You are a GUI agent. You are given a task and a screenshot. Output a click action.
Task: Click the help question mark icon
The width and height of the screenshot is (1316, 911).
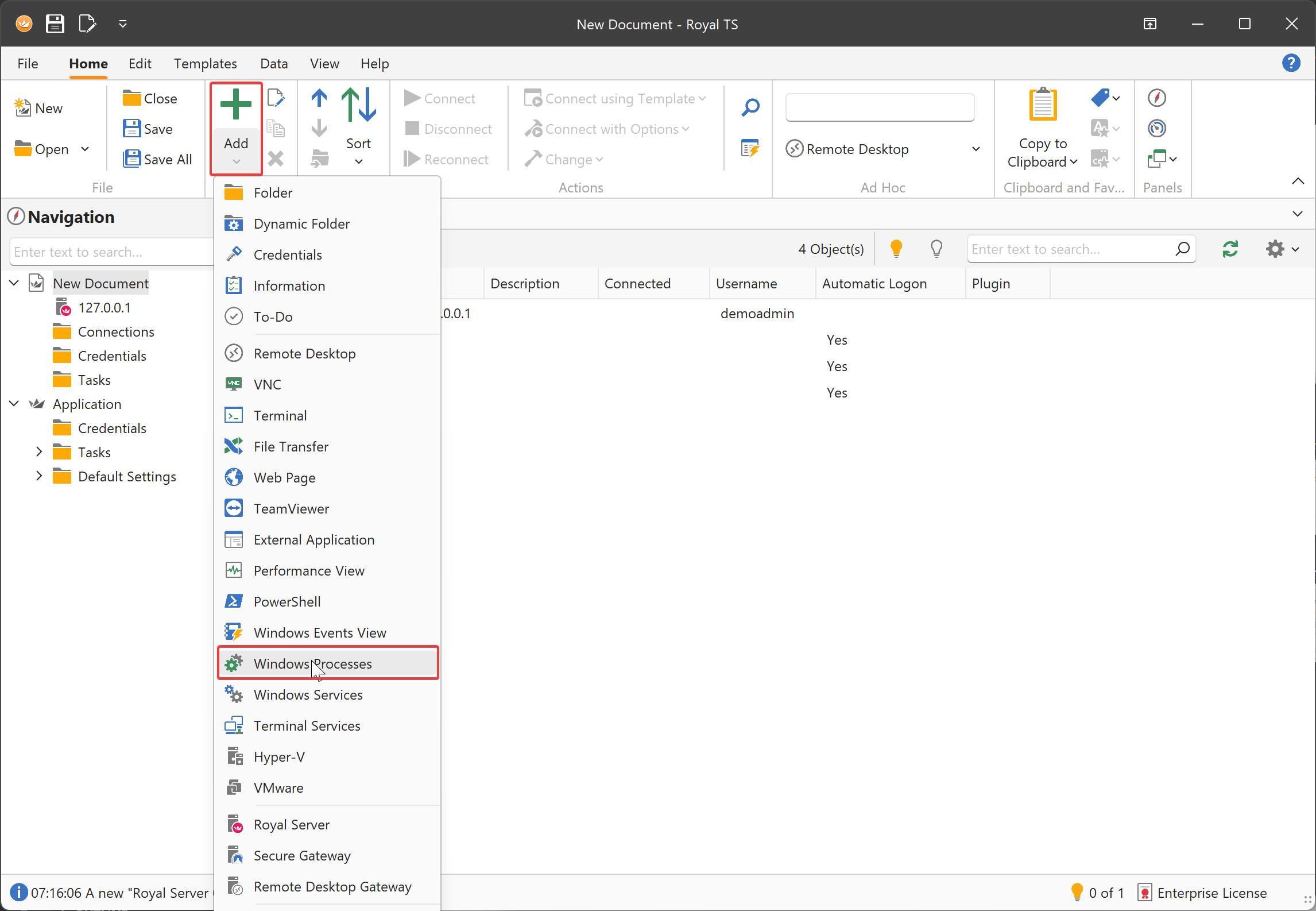1291,63
